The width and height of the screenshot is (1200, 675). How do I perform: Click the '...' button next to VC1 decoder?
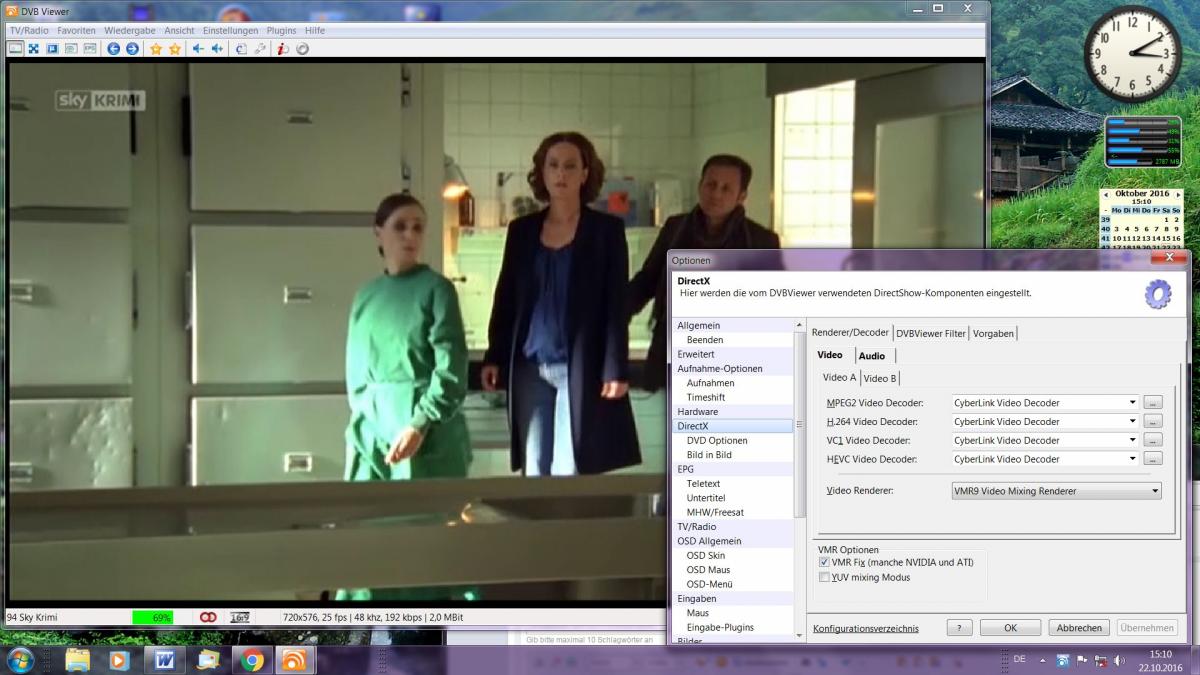tap(1153, 440)
